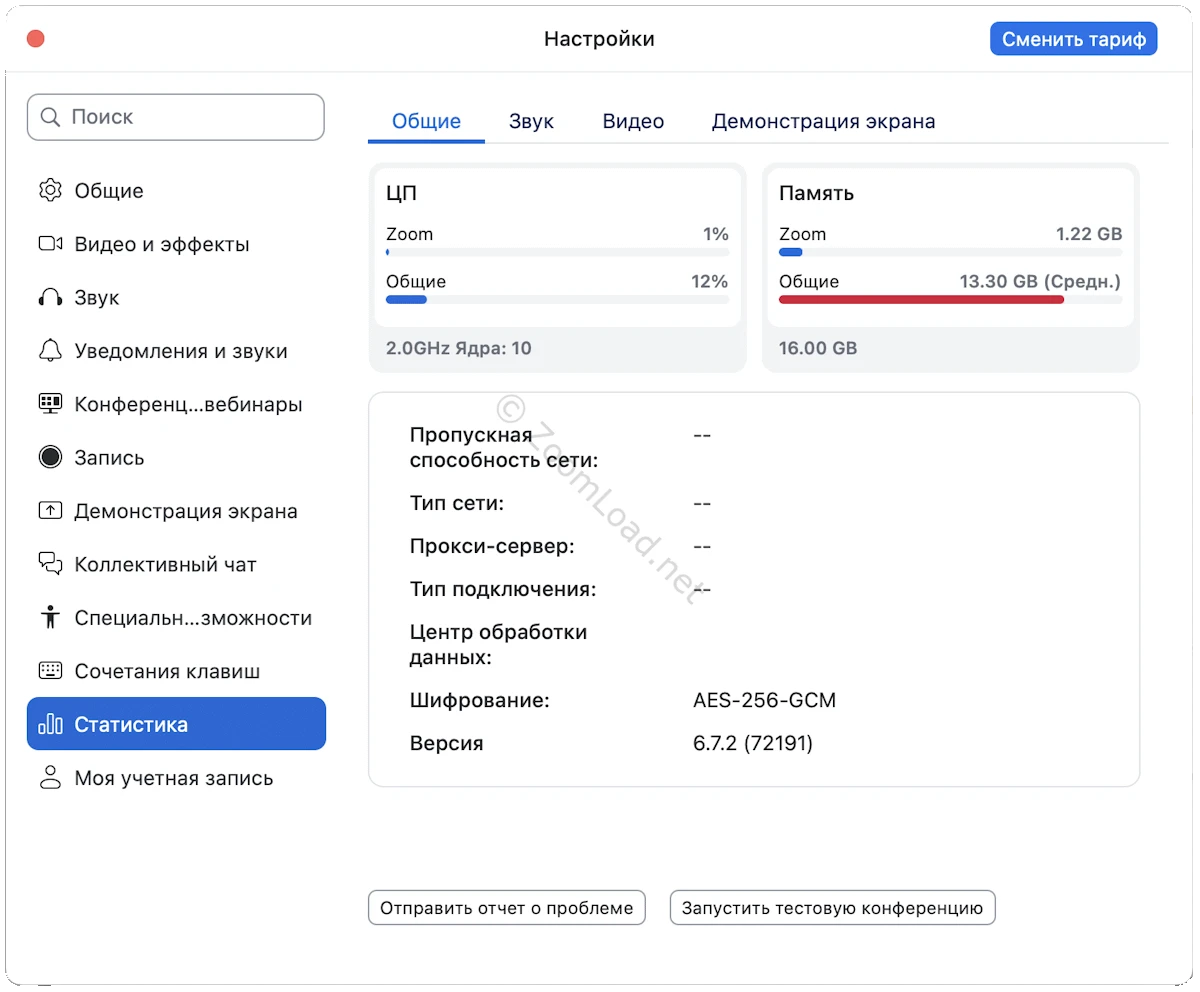The image size is (1200, 992).
Task: Click the accessibility person icon
Action: (50, 618)
